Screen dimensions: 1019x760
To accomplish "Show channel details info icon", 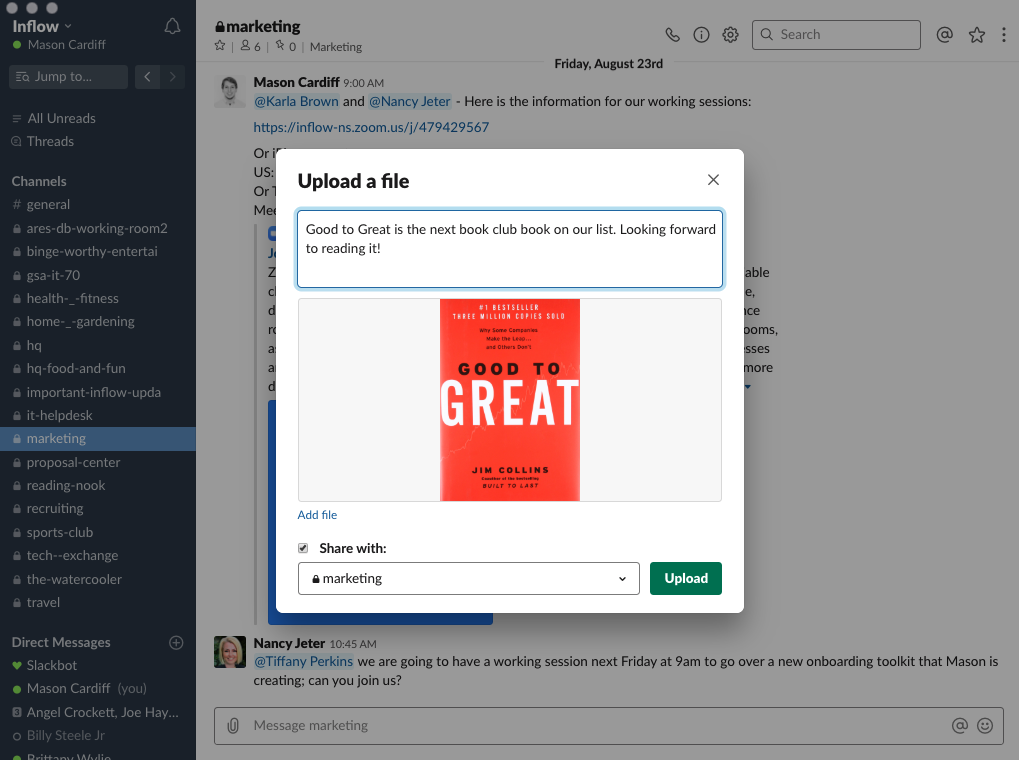I will 701,34.
